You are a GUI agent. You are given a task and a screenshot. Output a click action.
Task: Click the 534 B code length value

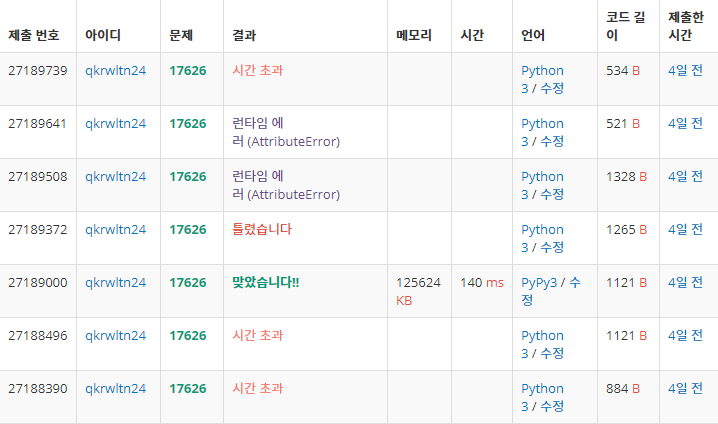tap(623, 71)
